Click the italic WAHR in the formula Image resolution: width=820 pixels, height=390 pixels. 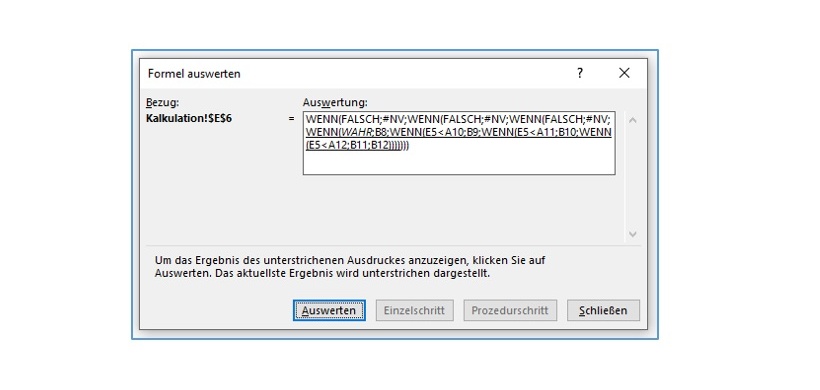(x=356, y=132)
